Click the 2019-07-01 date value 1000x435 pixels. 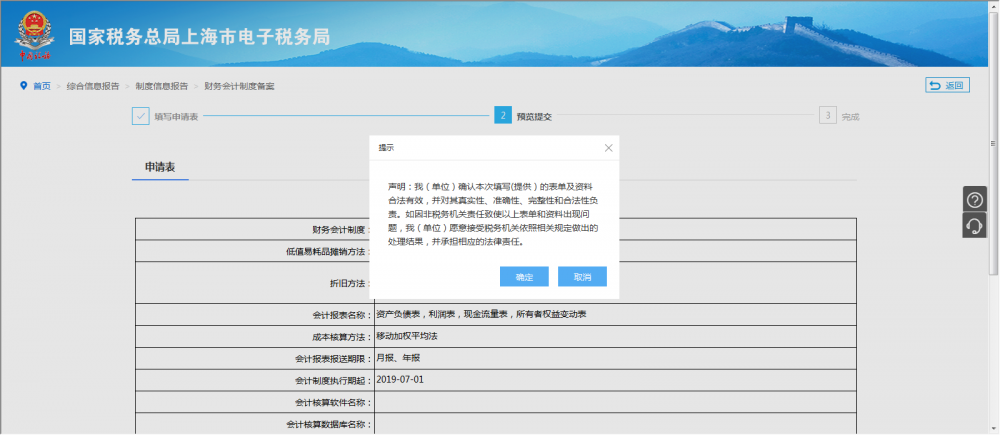click(400, 380)
